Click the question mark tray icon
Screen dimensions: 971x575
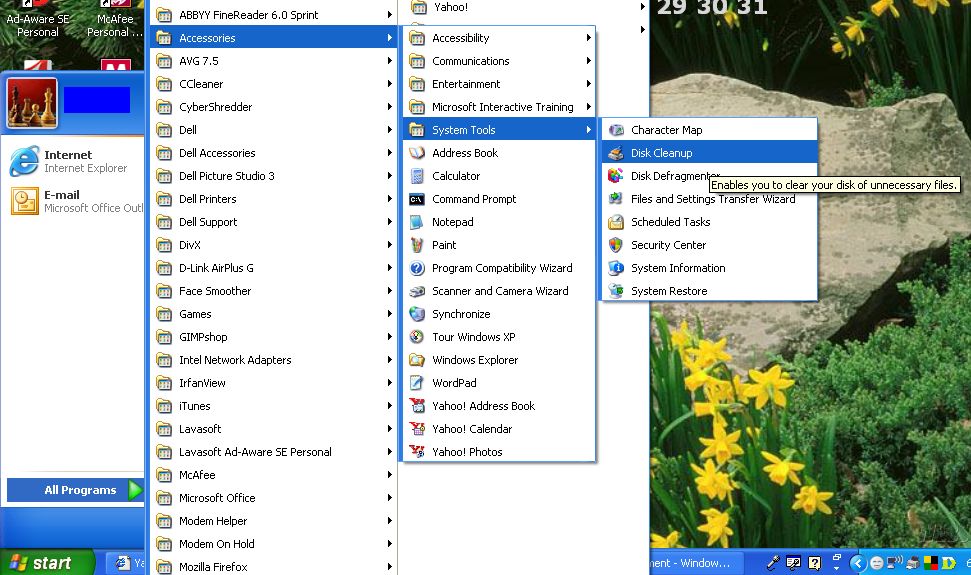tap(815, 563)
